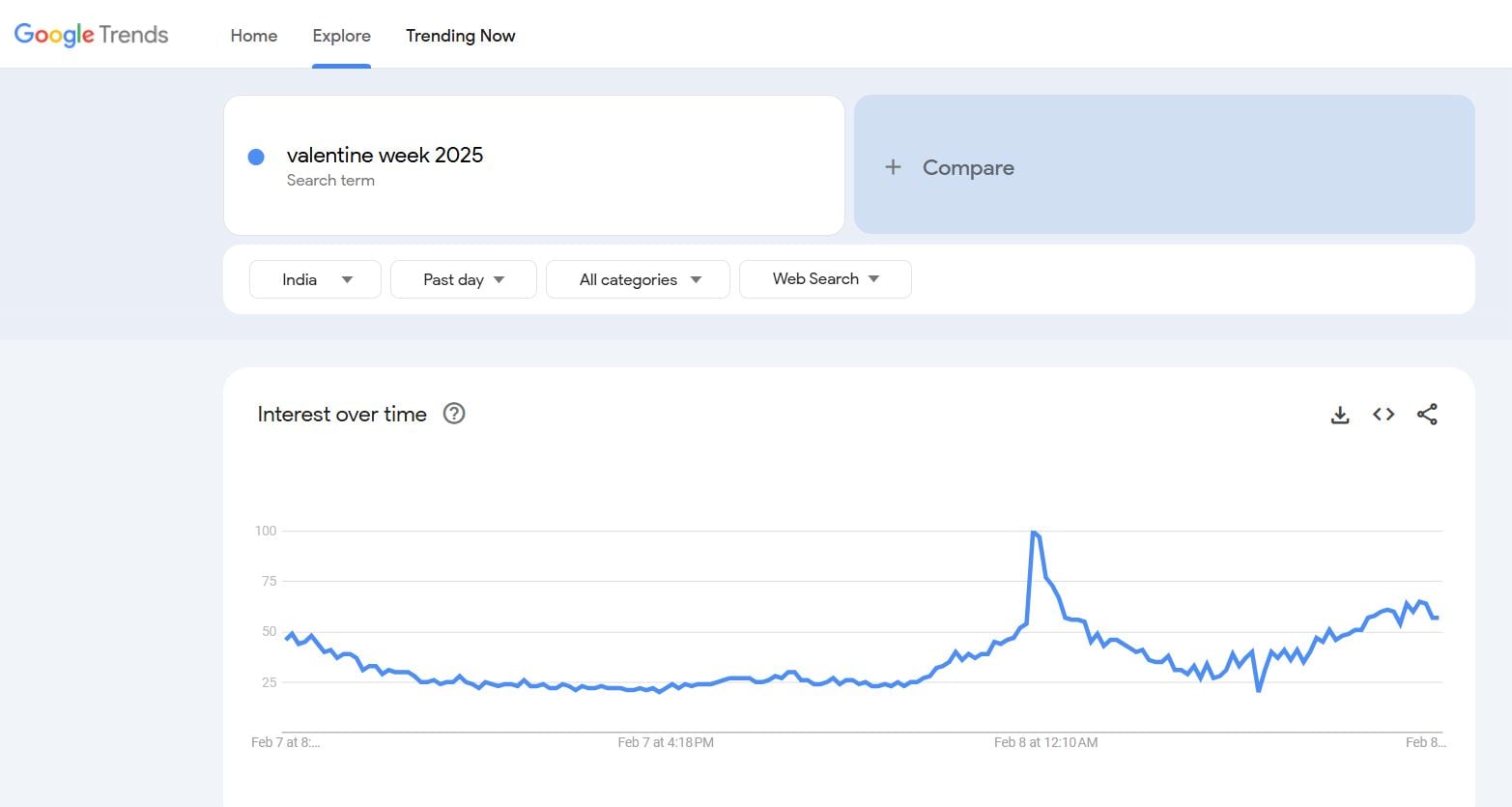
Task: Click the blue dot beside valentine week 2025
Action: (256, 157)
